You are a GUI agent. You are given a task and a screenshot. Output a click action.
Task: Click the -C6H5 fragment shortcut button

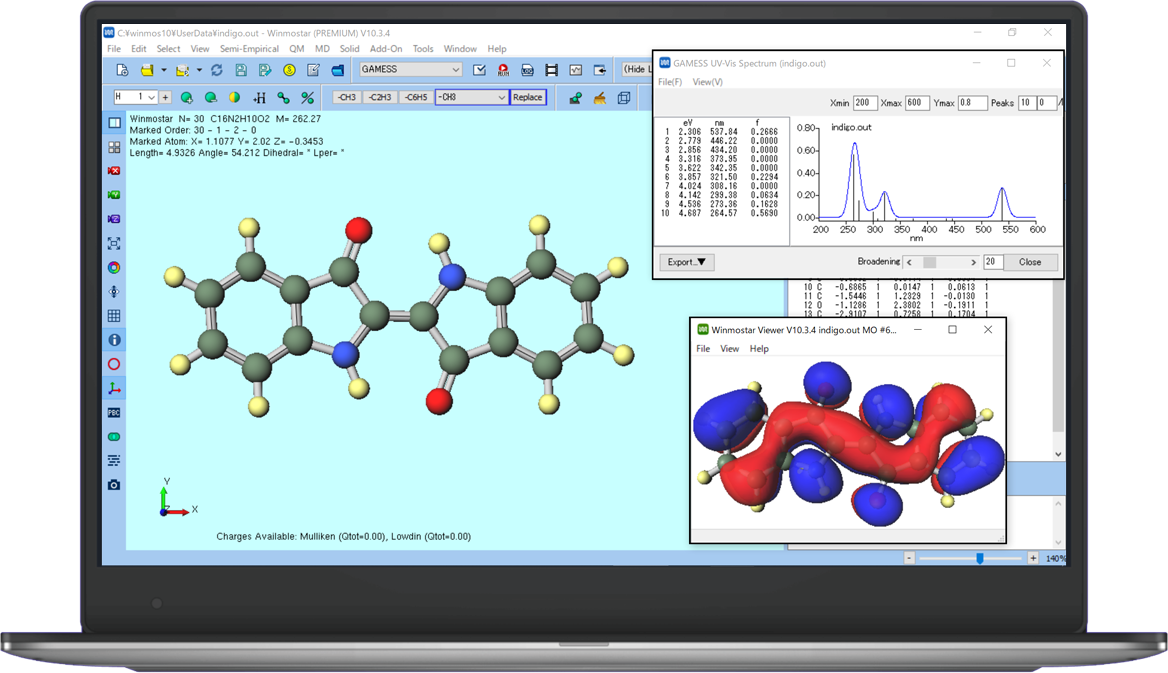[x=414, y=96]
